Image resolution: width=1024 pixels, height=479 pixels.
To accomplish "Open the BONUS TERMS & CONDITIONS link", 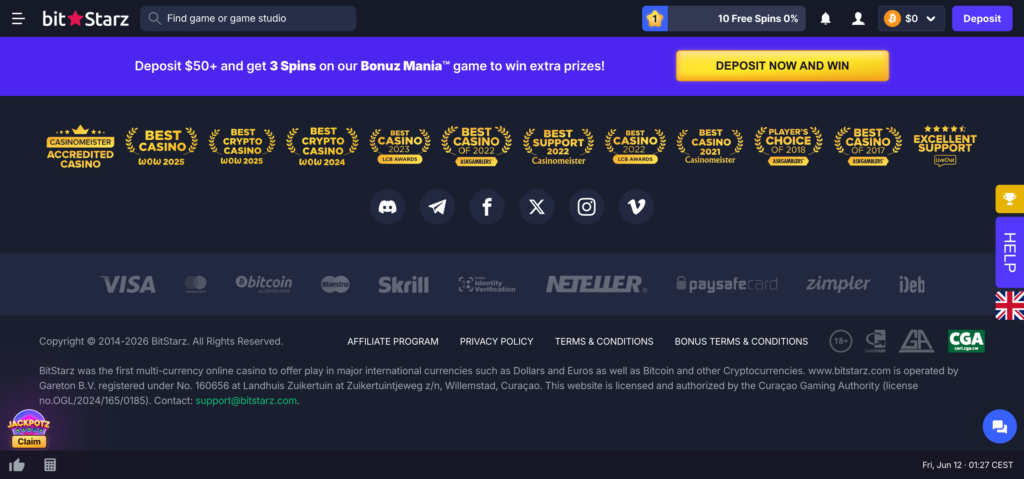I will click(x=741, y=341).
